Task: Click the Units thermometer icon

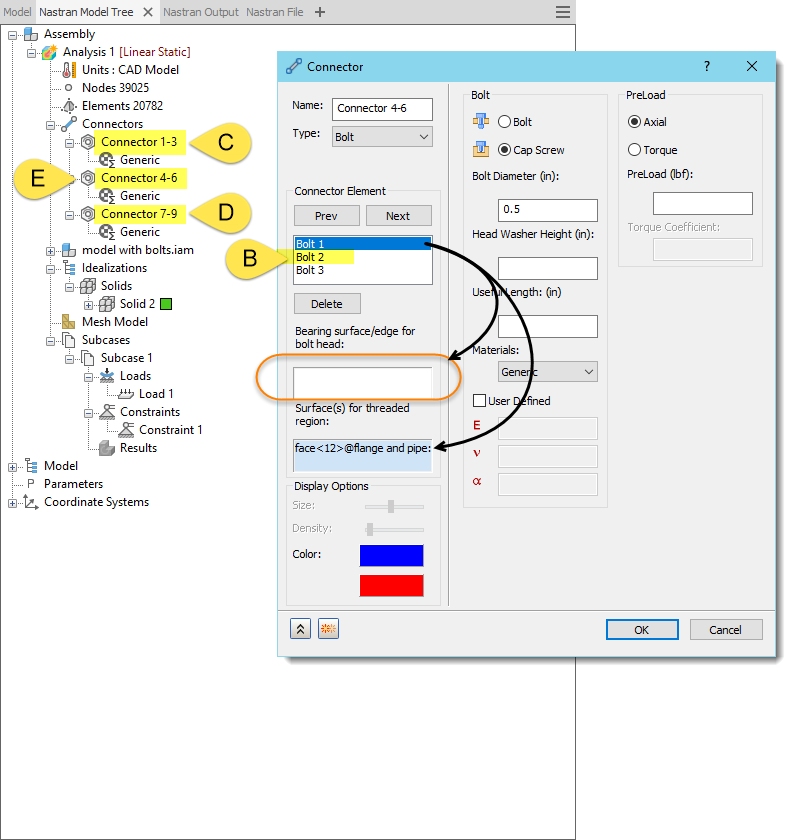Action: coord(69,70)
